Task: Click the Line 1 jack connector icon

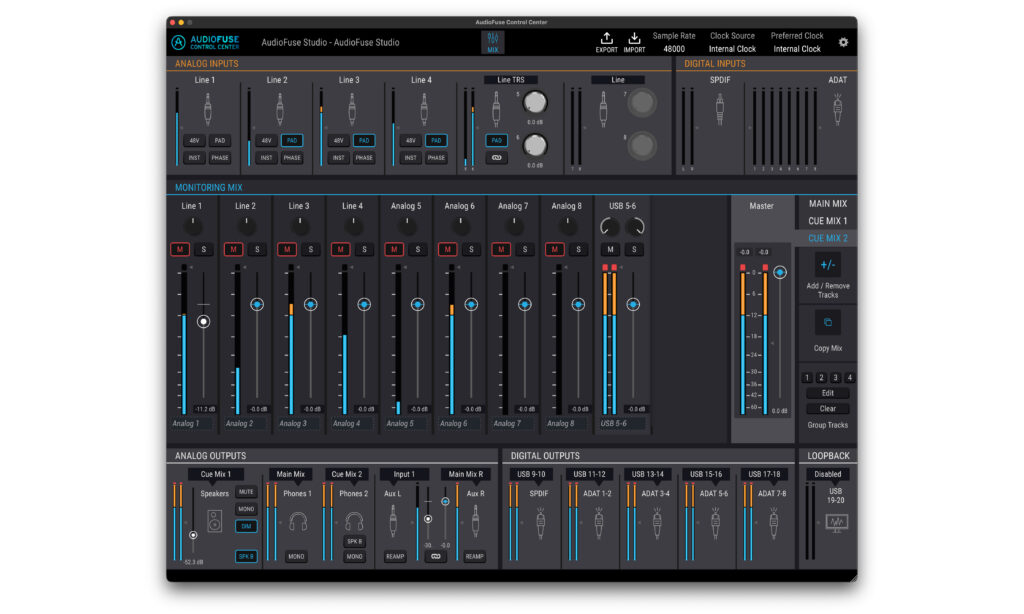Action: [x=208, y=109]
